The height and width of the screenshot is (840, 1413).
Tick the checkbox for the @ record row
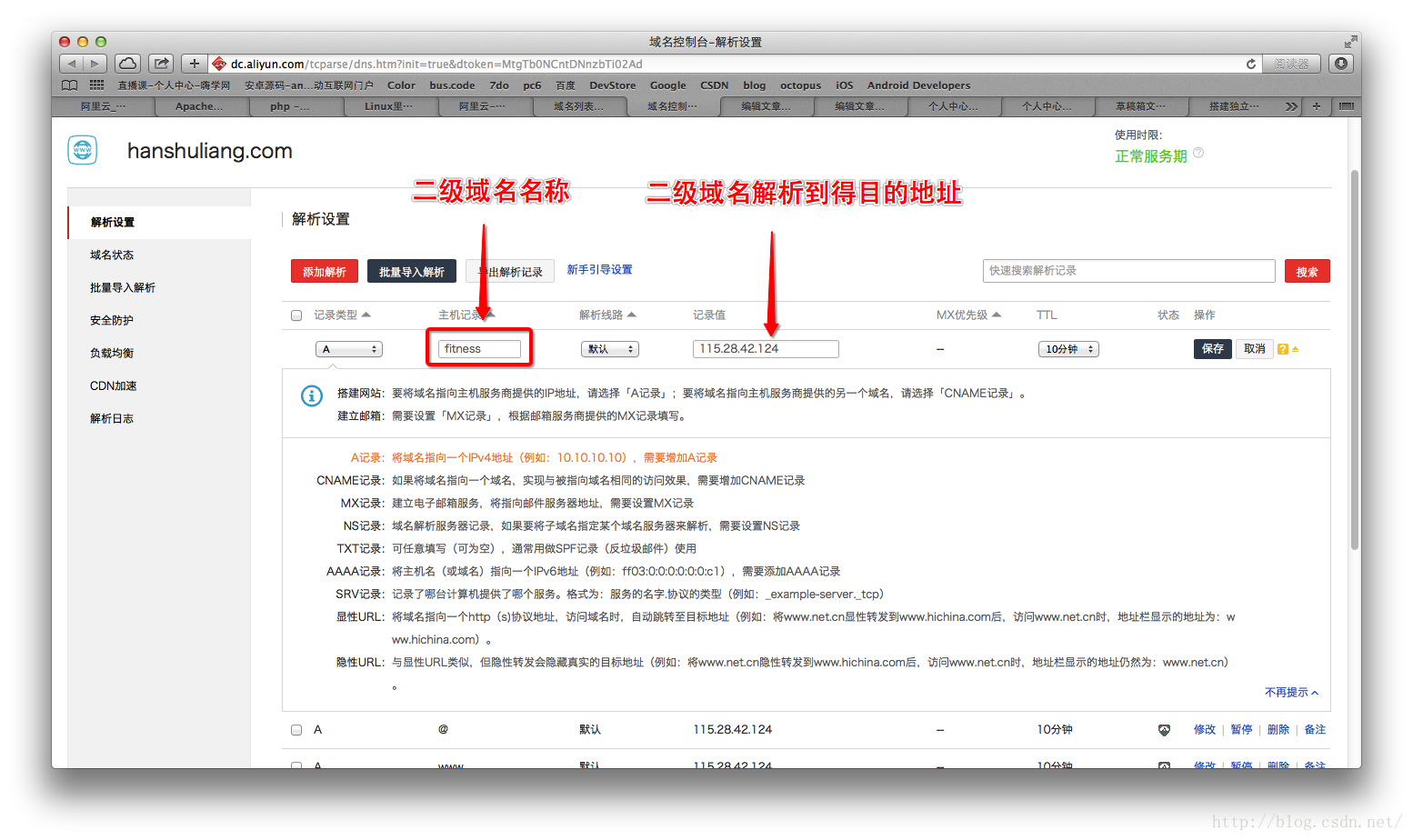[x=296, y=730]
